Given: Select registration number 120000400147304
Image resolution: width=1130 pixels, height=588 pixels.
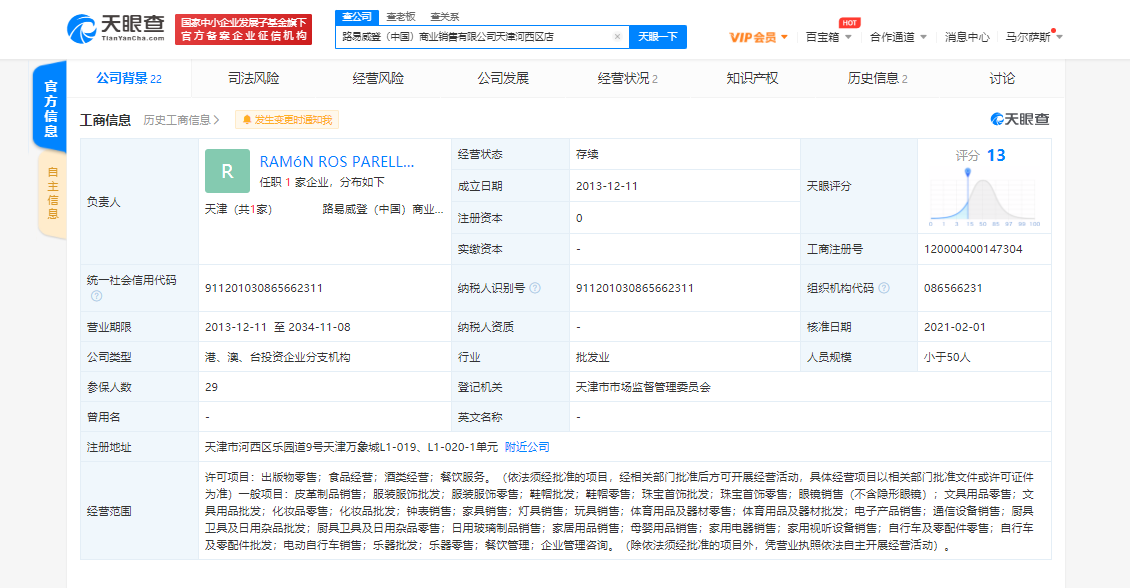Looking at the screenshot, I should point(973,249).
